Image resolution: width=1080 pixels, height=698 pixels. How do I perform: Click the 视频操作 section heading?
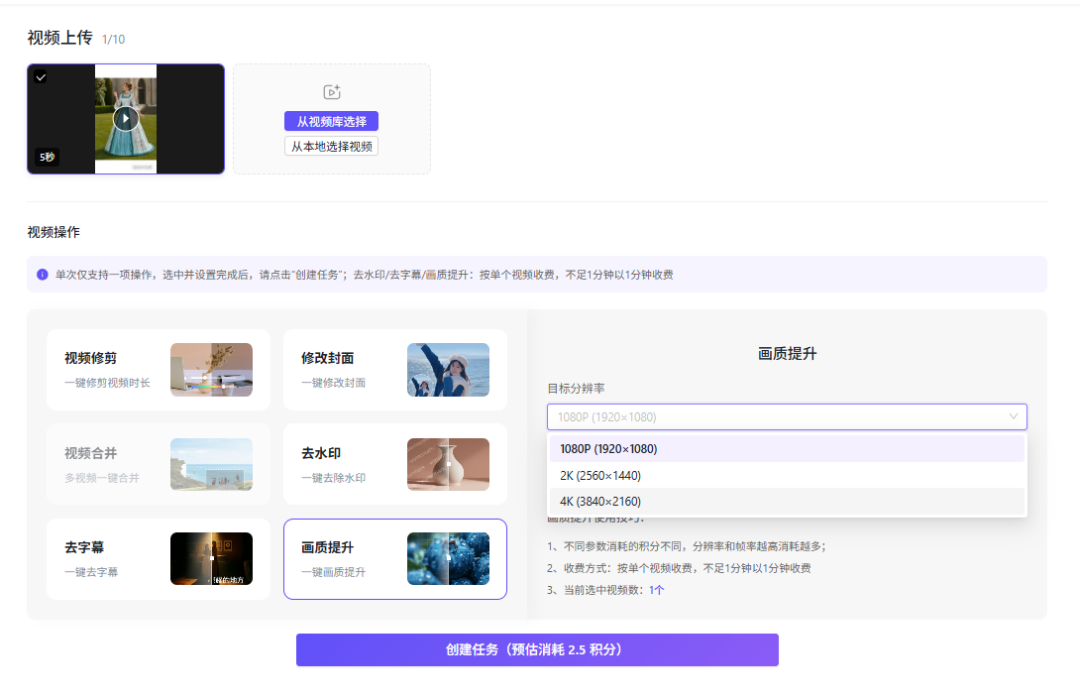tap(54, 232)
